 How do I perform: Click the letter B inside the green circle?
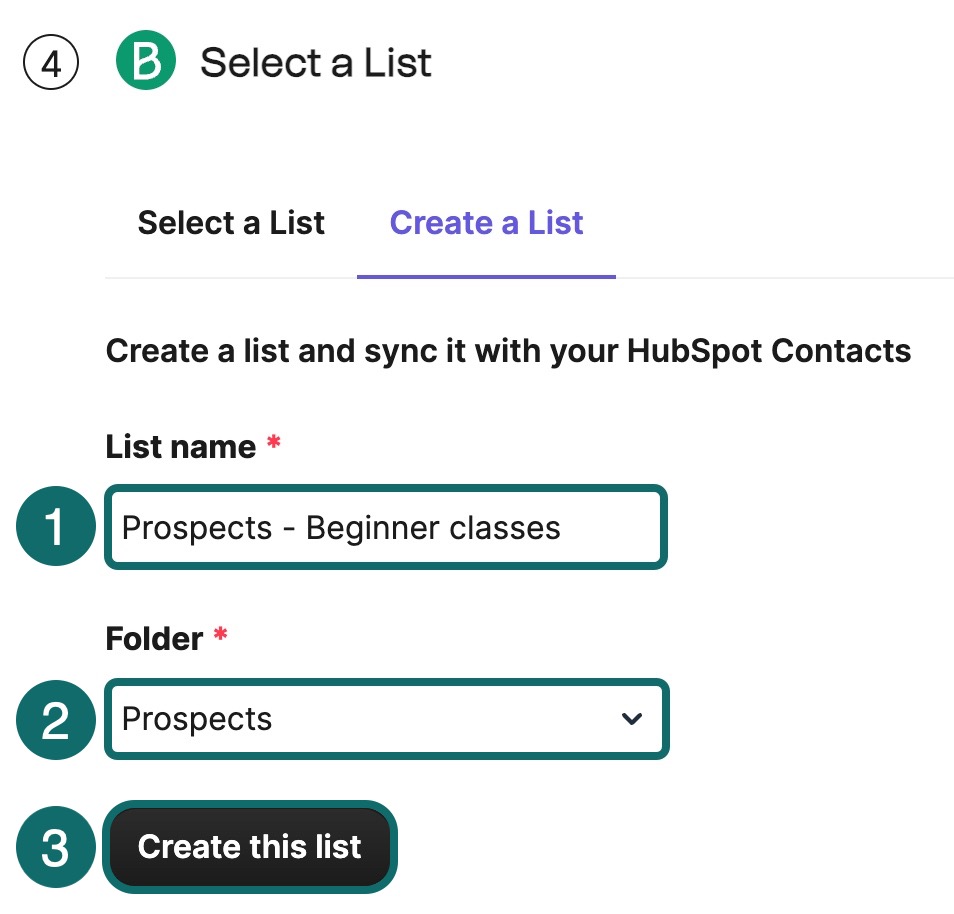click(x=146, y=62)
